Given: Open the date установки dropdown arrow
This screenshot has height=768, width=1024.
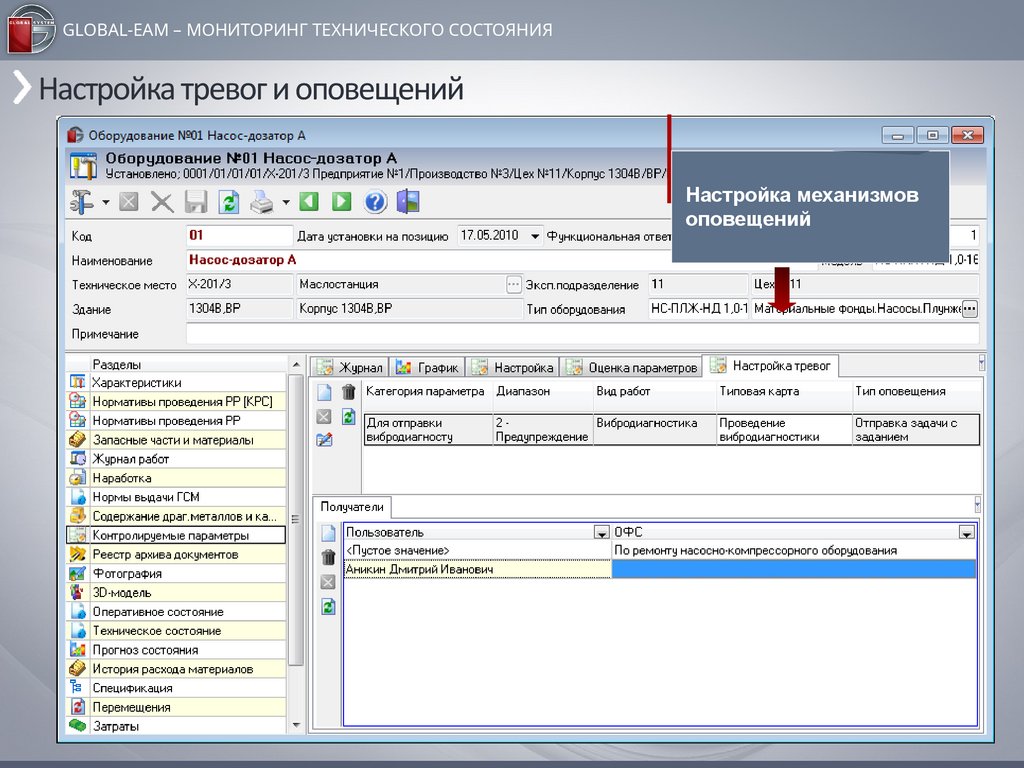Looking at the screenshot, I should click(535, 237).
